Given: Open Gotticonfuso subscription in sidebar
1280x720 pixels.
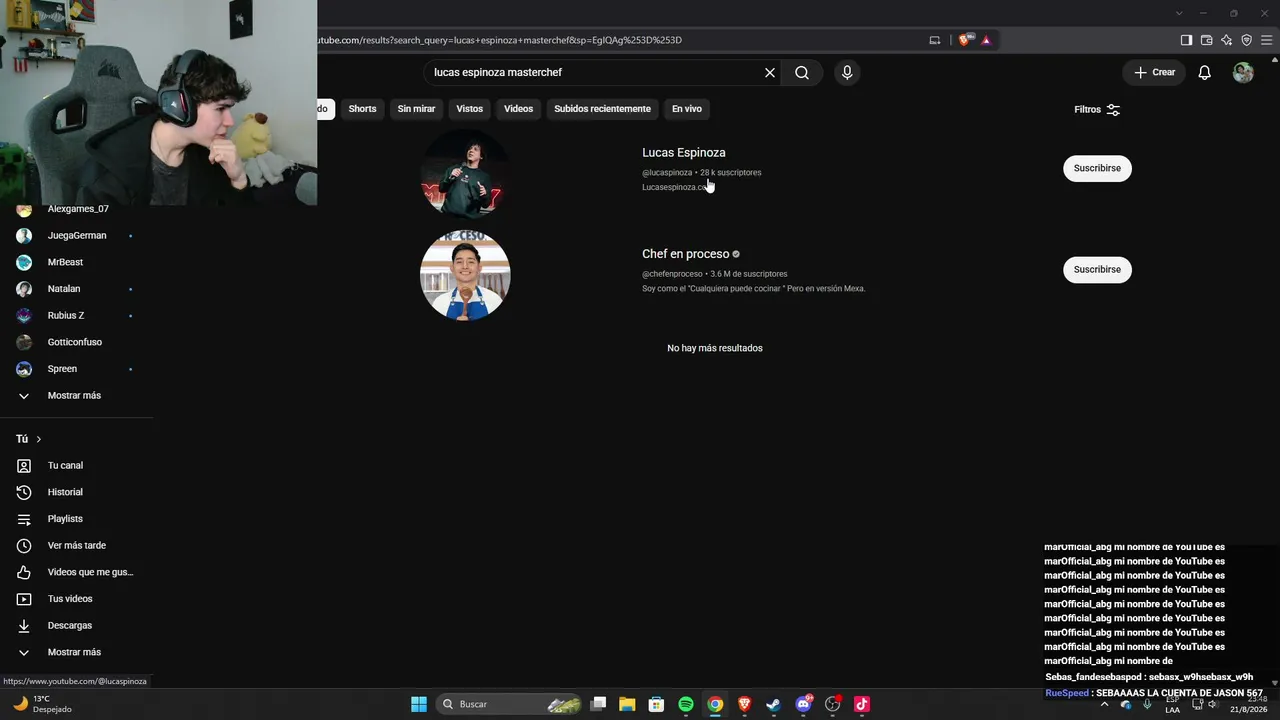Looking at the screenshot, I should pyautogui.click(x=76, y=342).
